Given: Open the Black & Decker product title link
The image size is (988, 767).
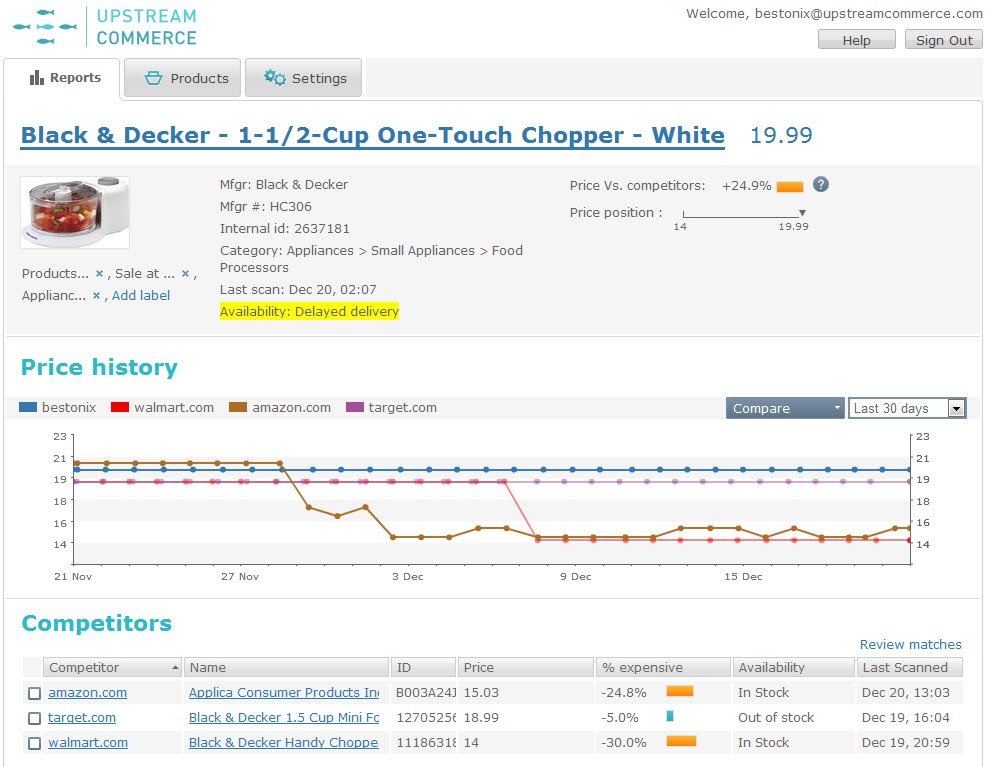Looking at the screenshot, I should click(372, 136).
